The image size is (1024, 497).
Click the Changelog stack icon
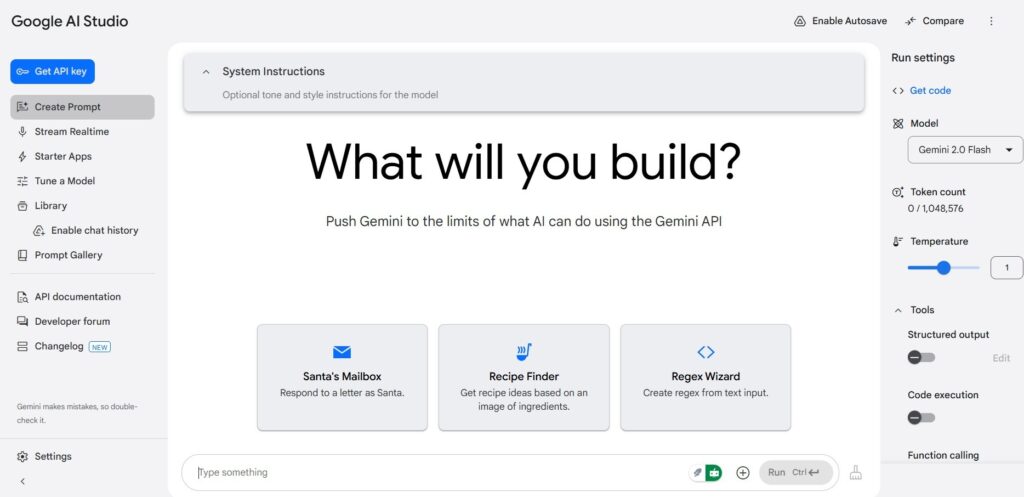coord(22,346)
